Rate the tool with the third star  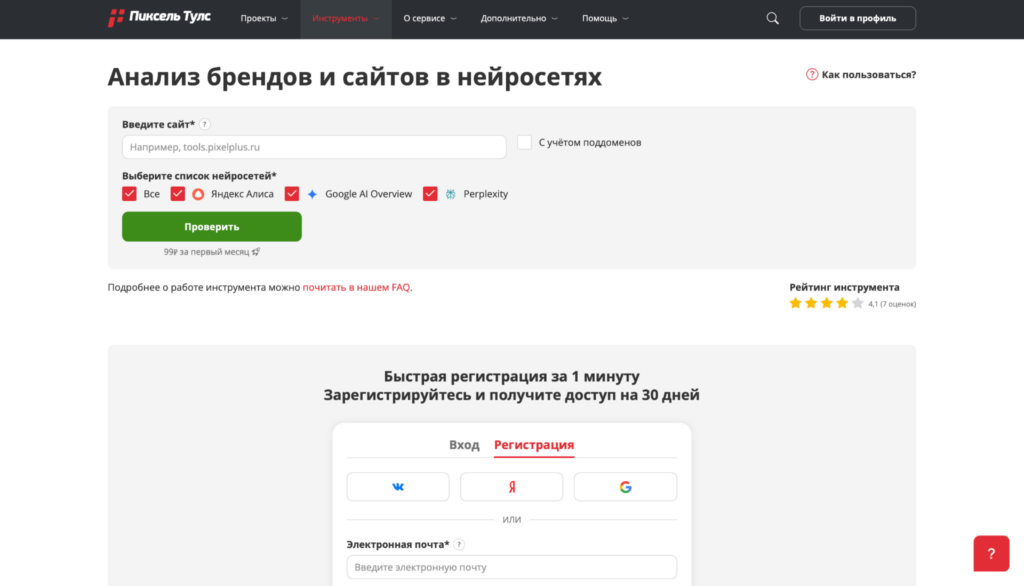coord(826,303)
